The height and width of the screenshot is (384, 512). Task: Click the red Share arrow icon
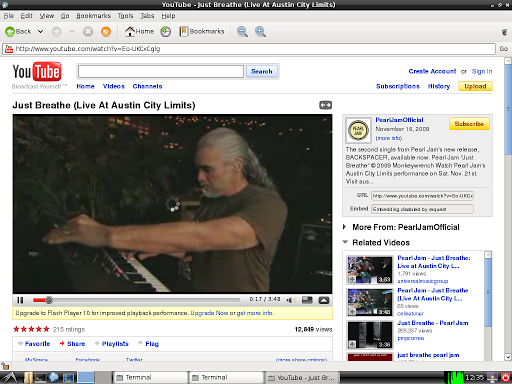coord(62,343)
